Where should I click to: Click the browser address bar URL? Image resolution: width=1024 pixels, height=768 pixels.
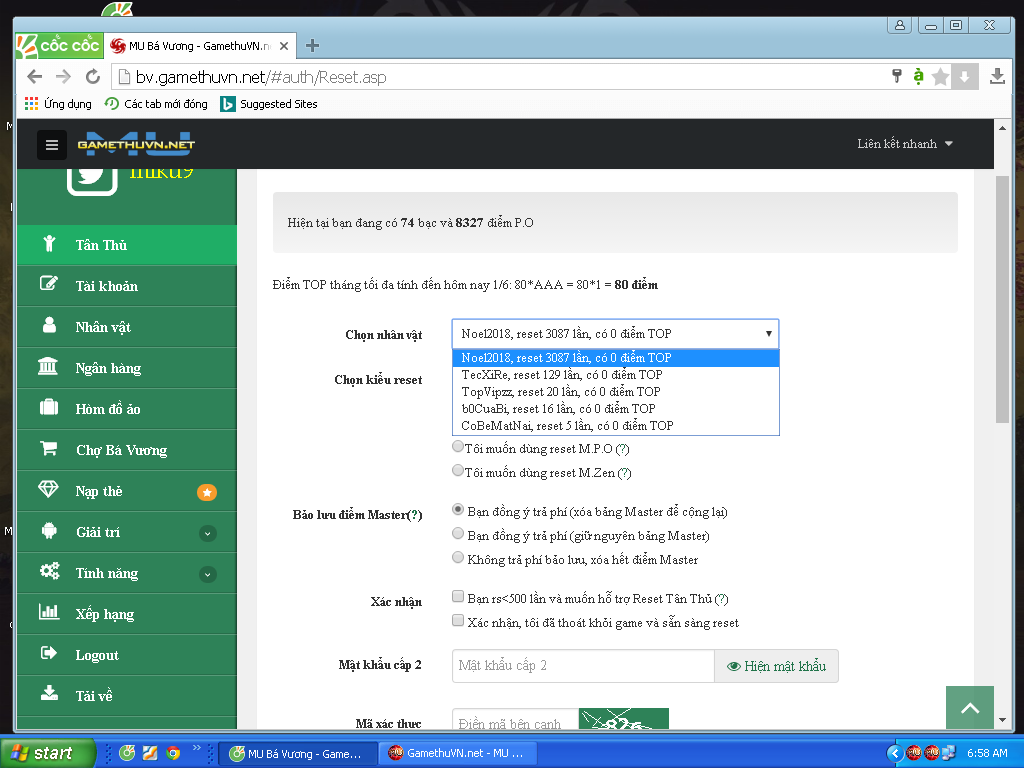point(261,77)
